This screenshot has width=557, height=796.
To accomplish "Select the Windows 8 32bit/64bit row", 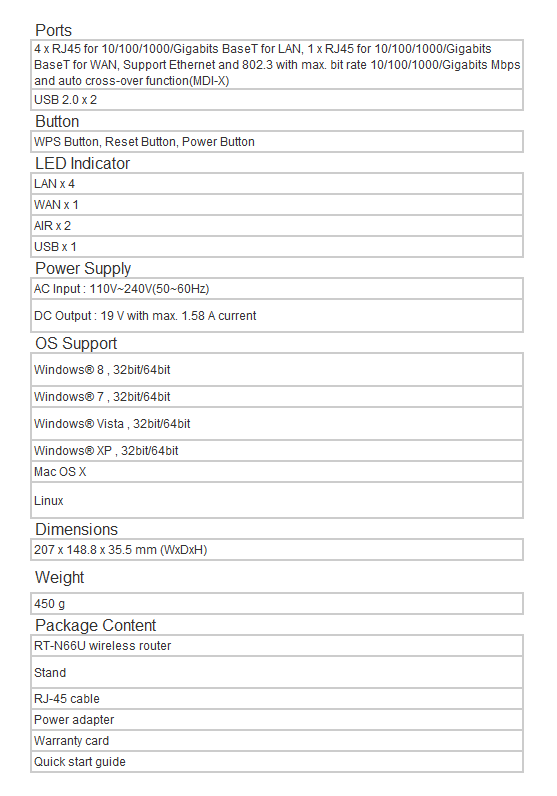I will coord(277,369).
